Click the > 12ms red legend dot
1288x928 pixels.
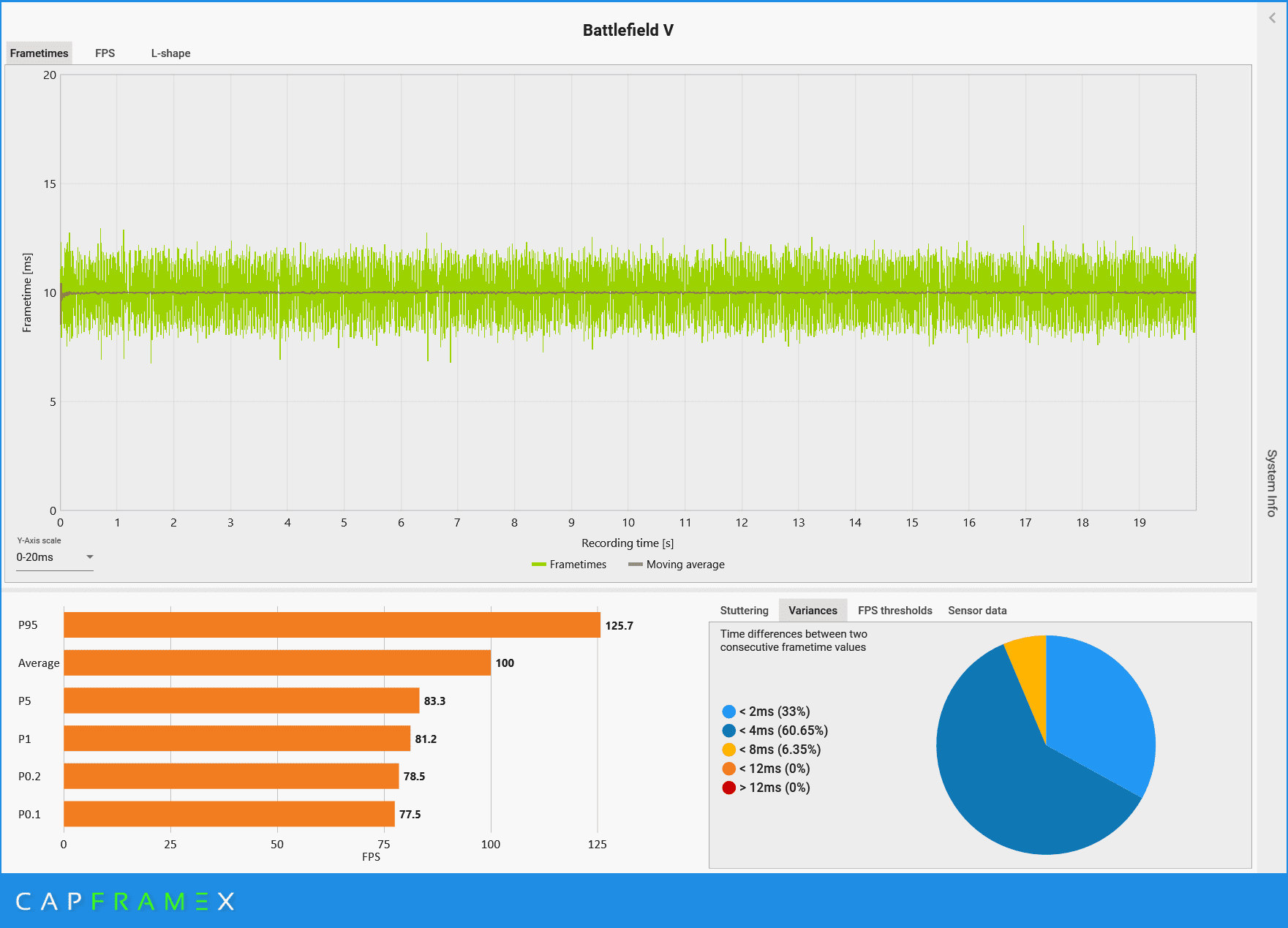coord(728,788)
